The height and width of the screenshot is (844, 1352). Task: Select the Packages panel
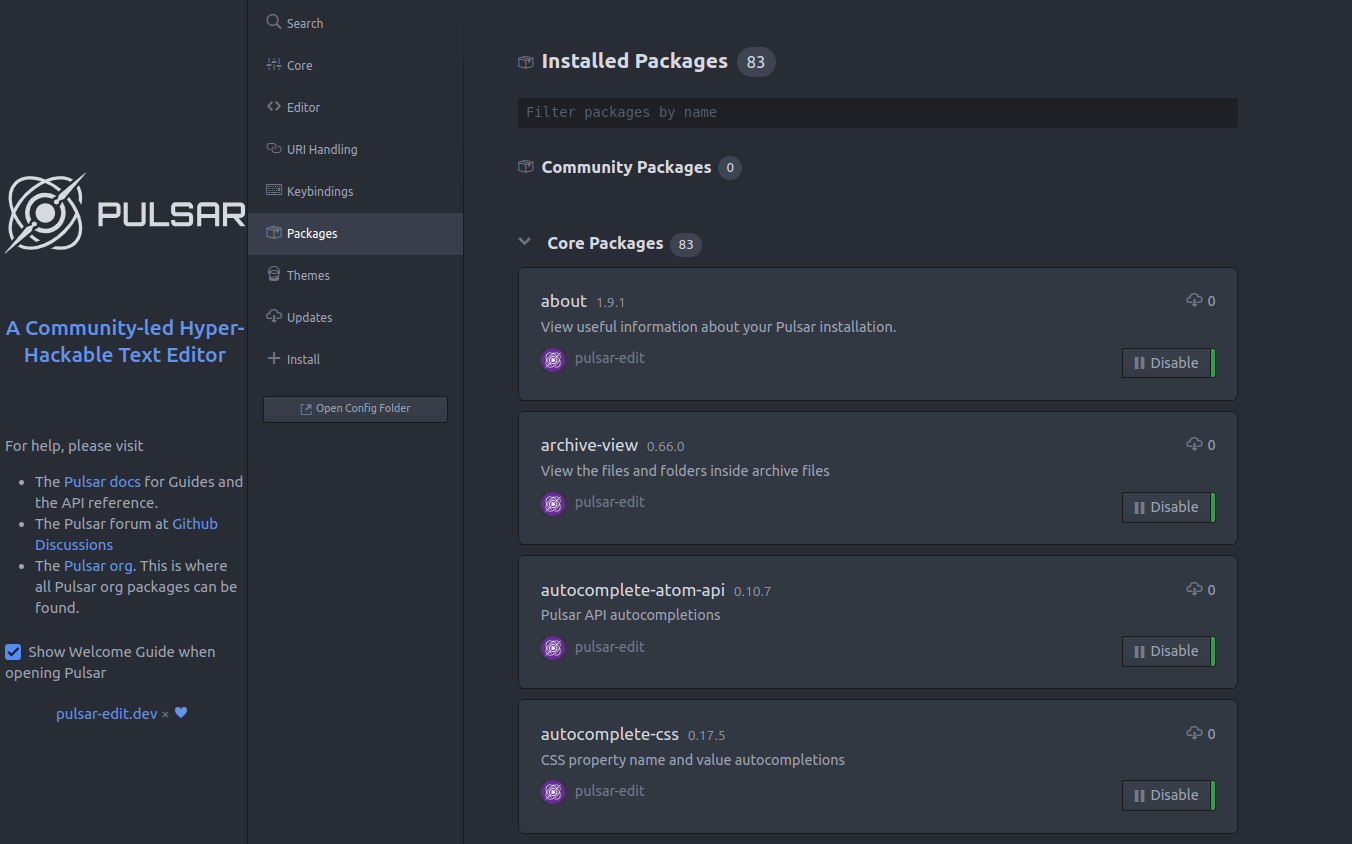tap(355, 233)
